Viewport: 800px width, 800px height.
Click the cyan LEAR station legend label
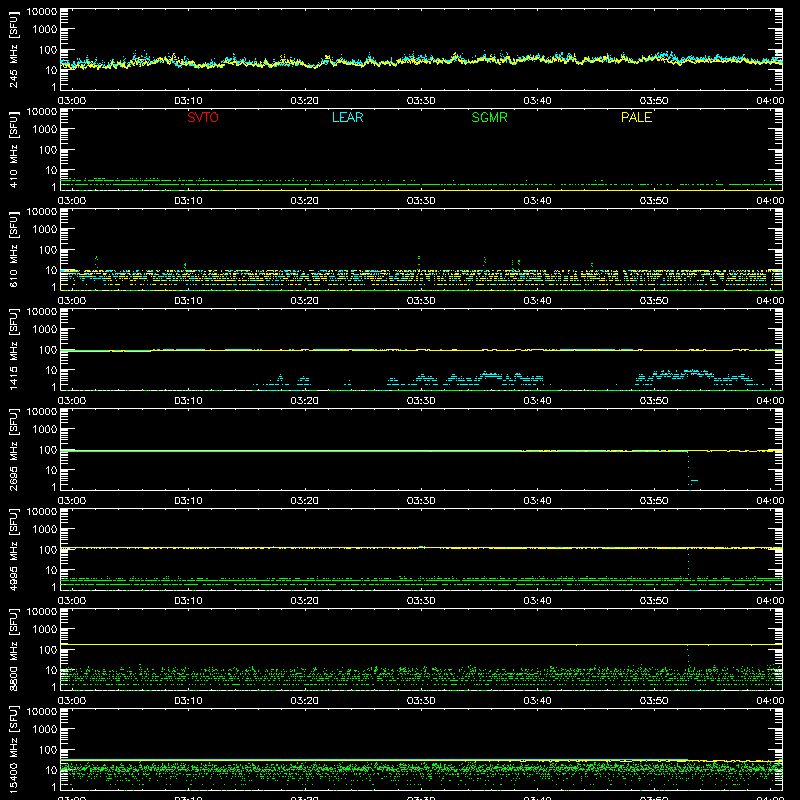click(x=347, y=117)
